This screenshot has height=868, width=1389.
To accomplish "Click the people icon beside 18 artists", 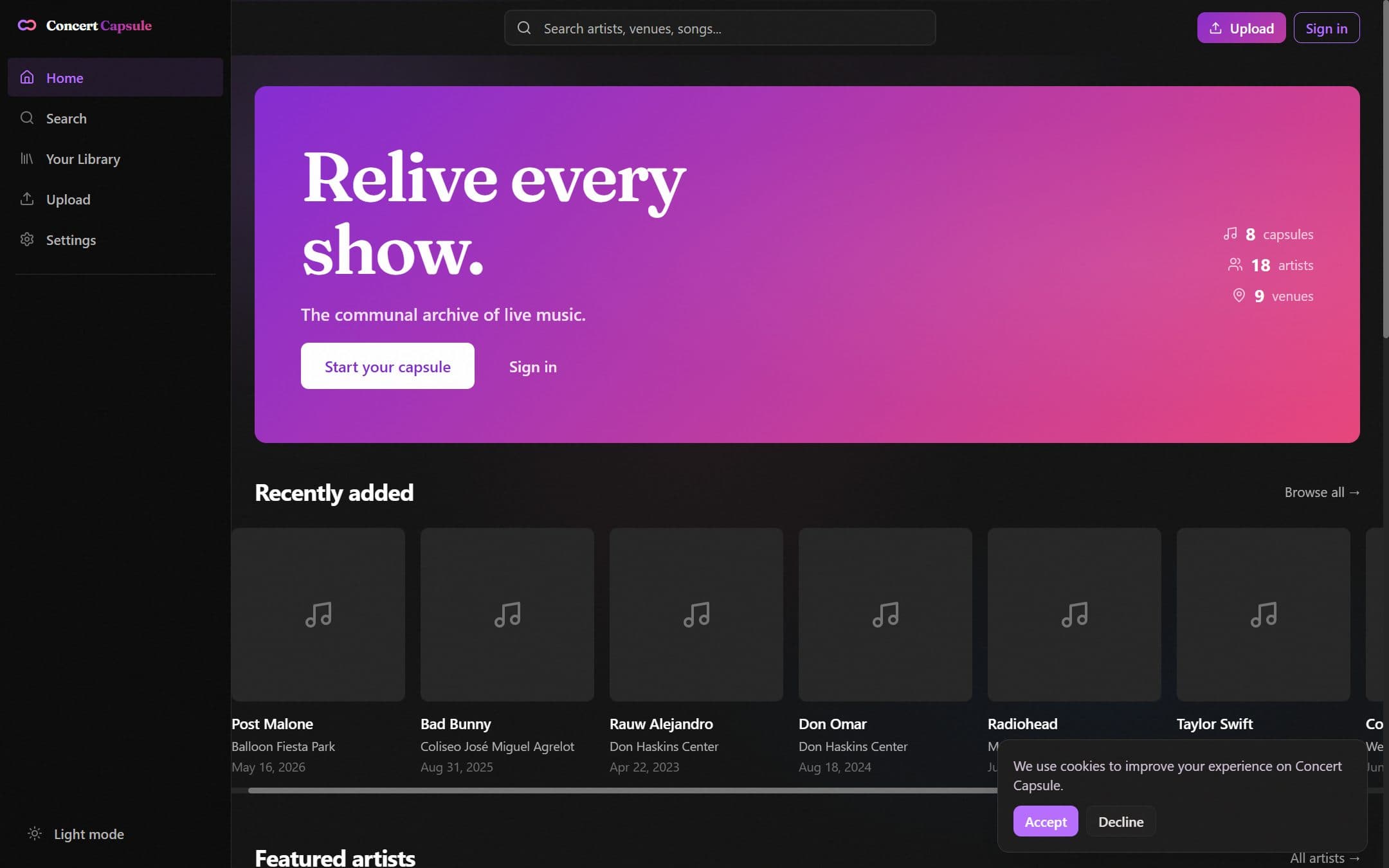I will (x=1235, y=264).
